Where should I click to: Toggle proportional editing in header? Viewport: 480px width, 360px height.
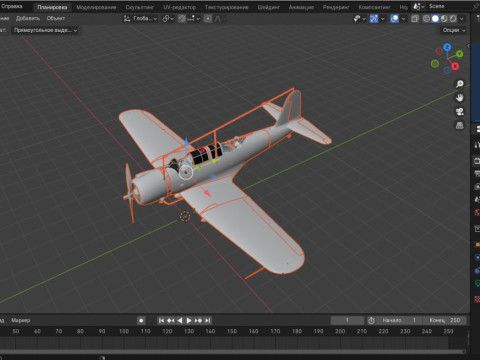pyautogui.click(x=208, y=19)
